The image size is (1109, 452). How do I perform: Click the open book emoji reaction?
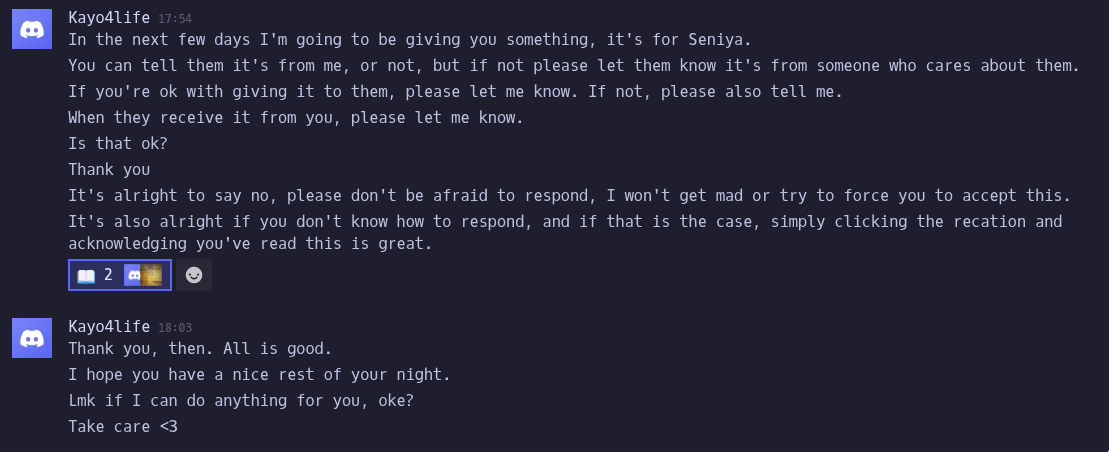tap(86, 275)
